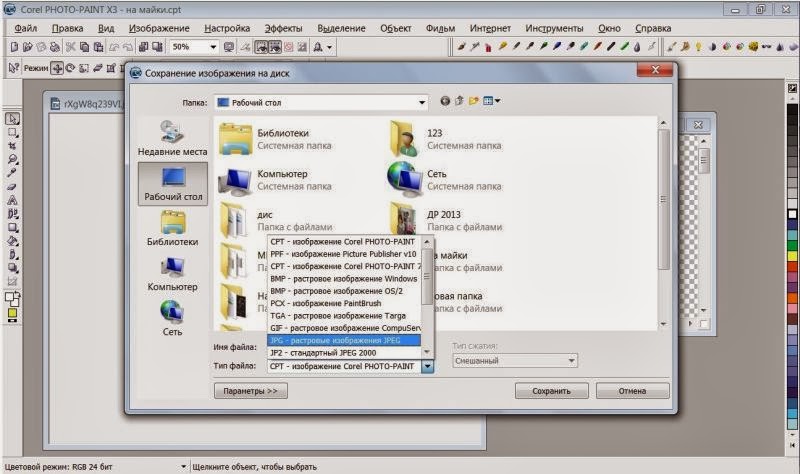The width and height of the screenshot is (800, 474).
Task: Click the Print icon in toolbar
Action: (55, 47)
